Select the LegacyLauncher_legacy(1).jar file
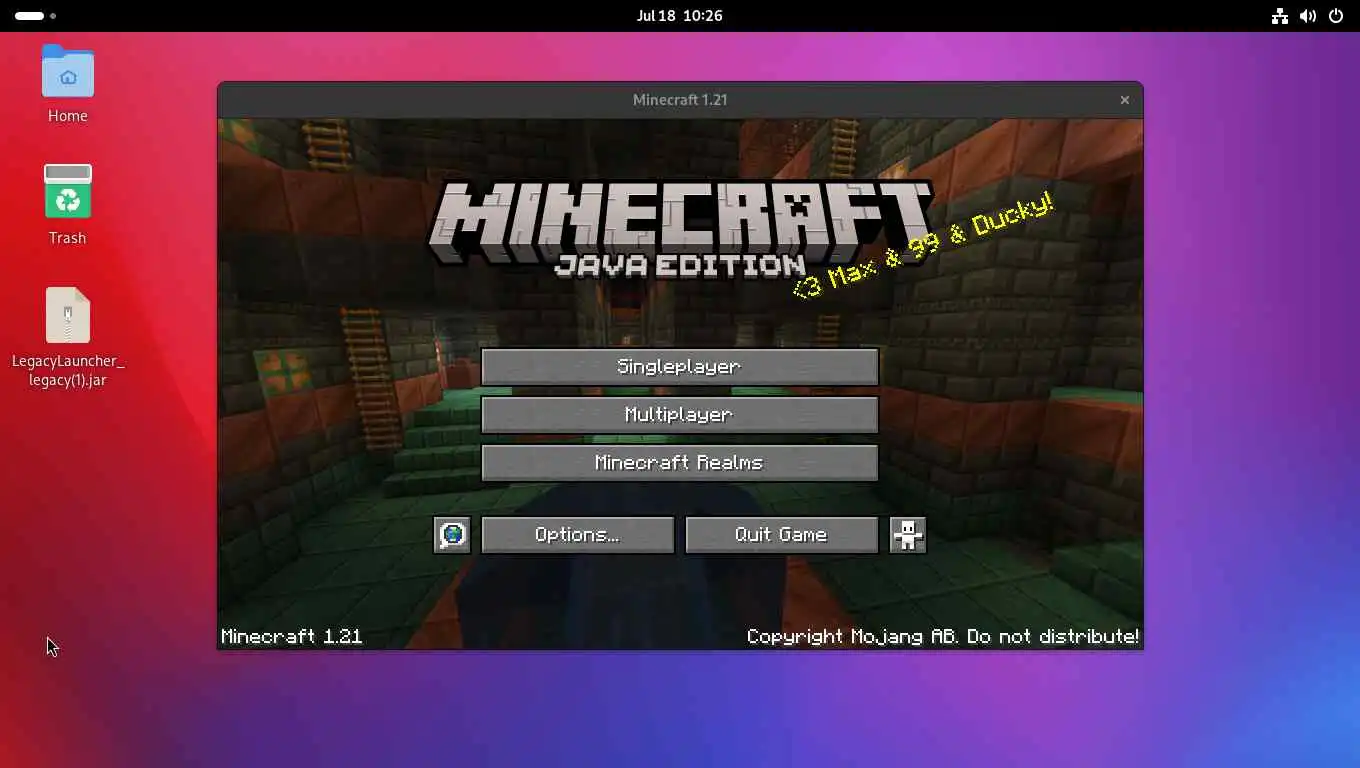 pyautogui.click(x=68, y=338)
